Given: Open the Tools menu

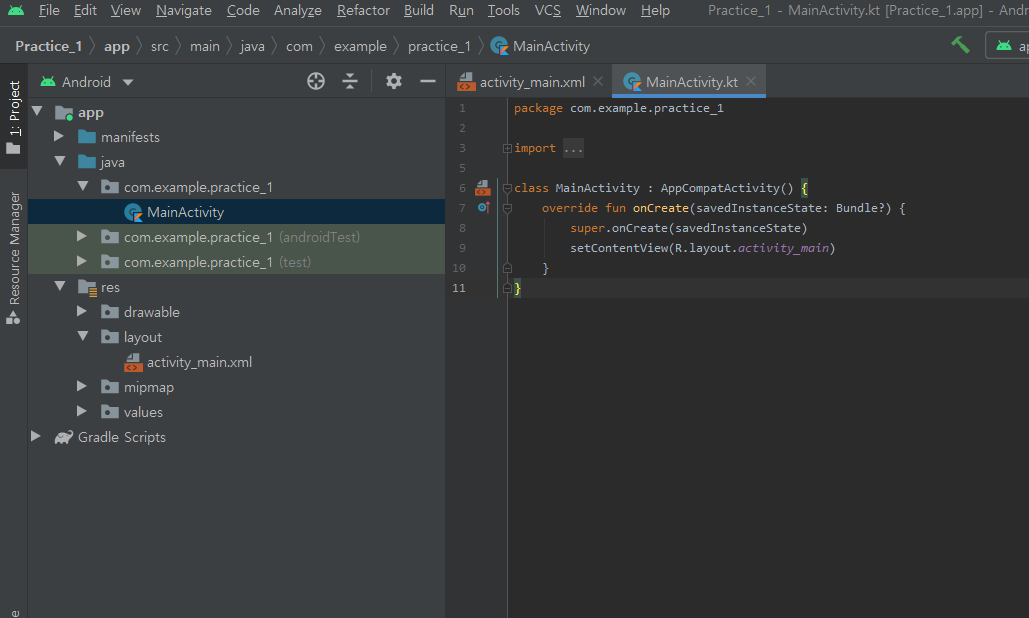Looking at the screenshot, I should 503,10.
